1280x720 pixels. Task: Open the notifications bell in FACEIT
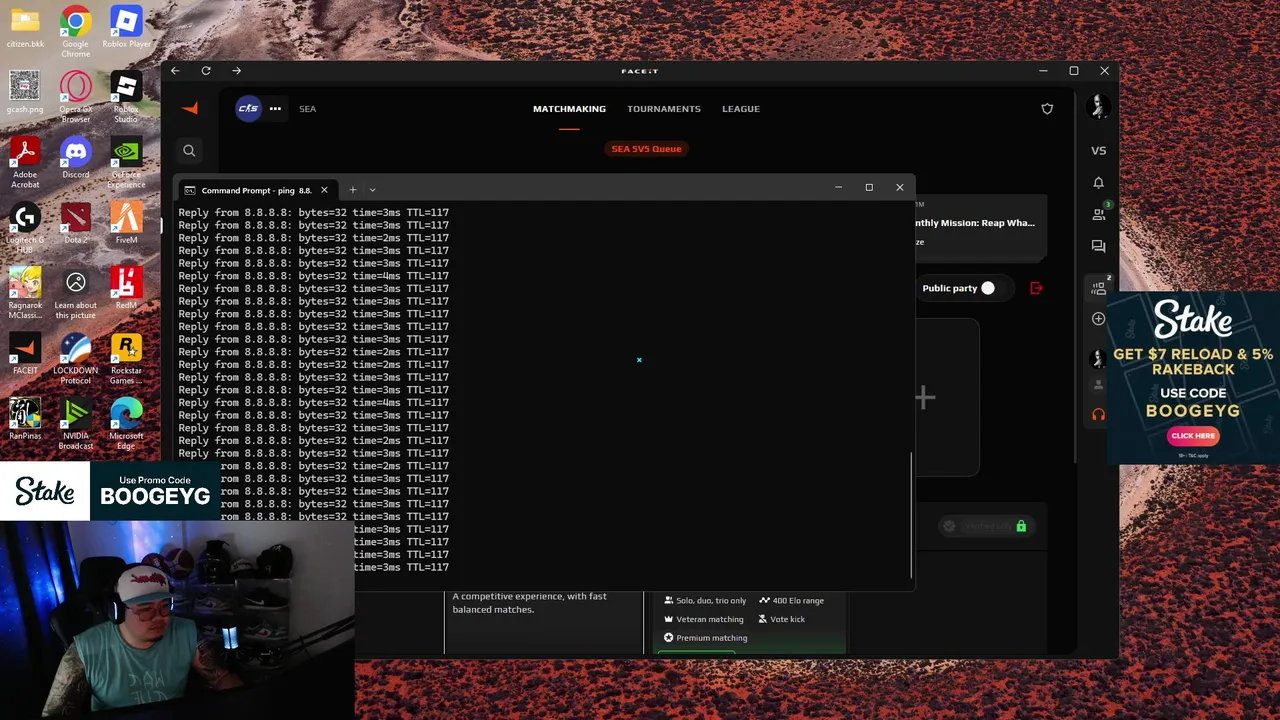click(1098, 182)
